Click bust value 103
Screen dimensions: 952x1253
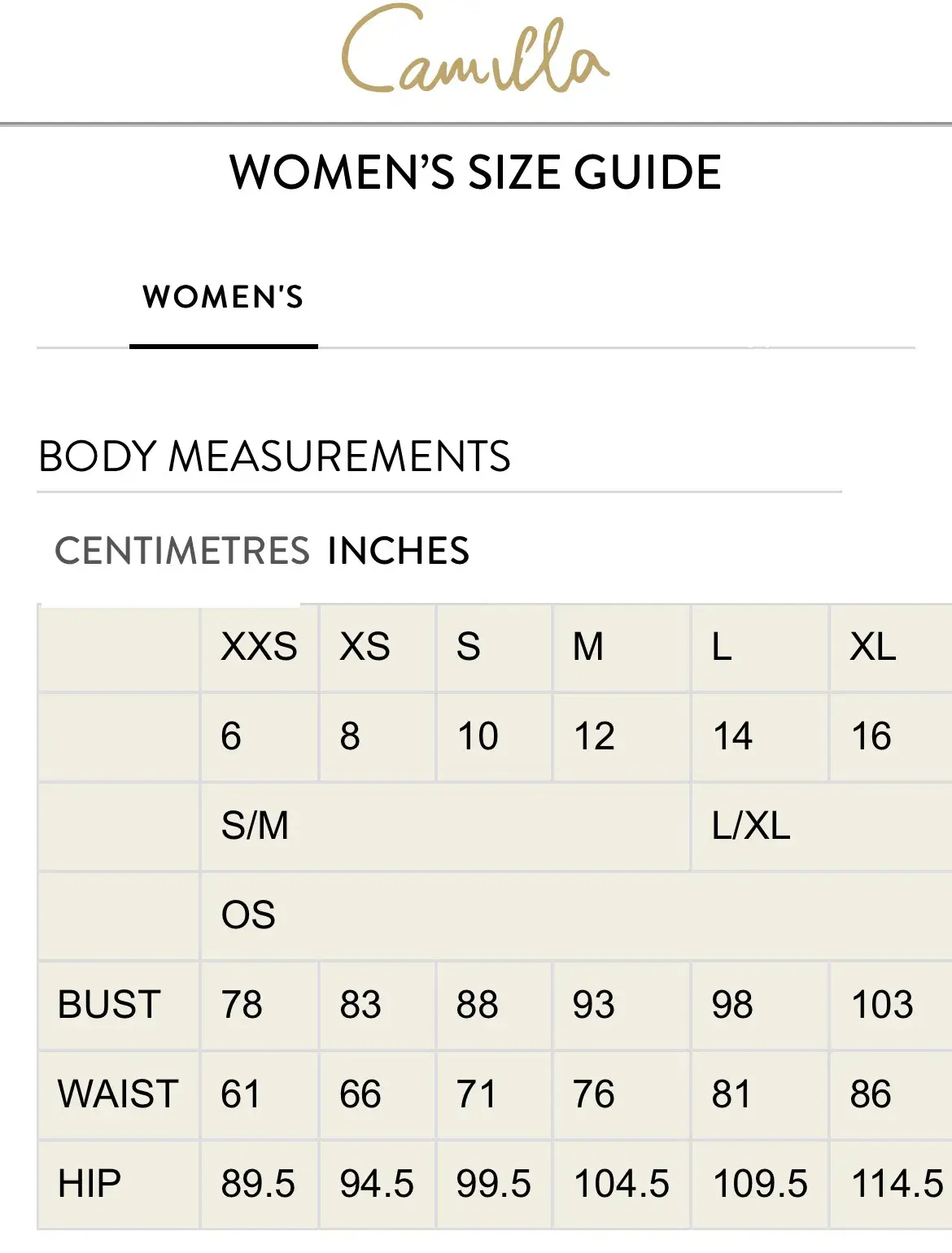tap(882, 1005)
